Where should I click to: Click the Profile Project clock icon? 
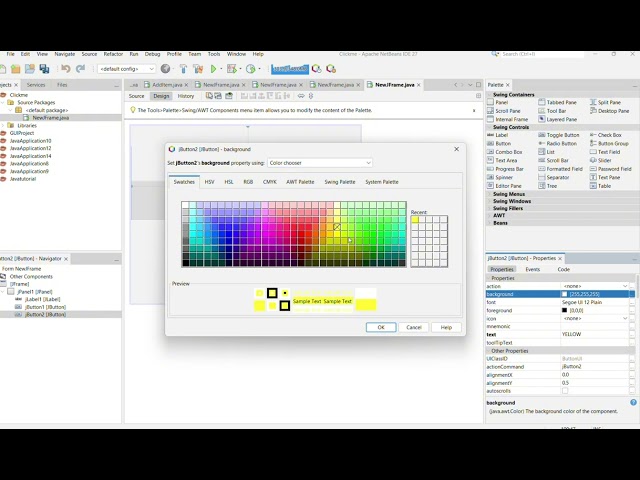(x=251, y=69)
